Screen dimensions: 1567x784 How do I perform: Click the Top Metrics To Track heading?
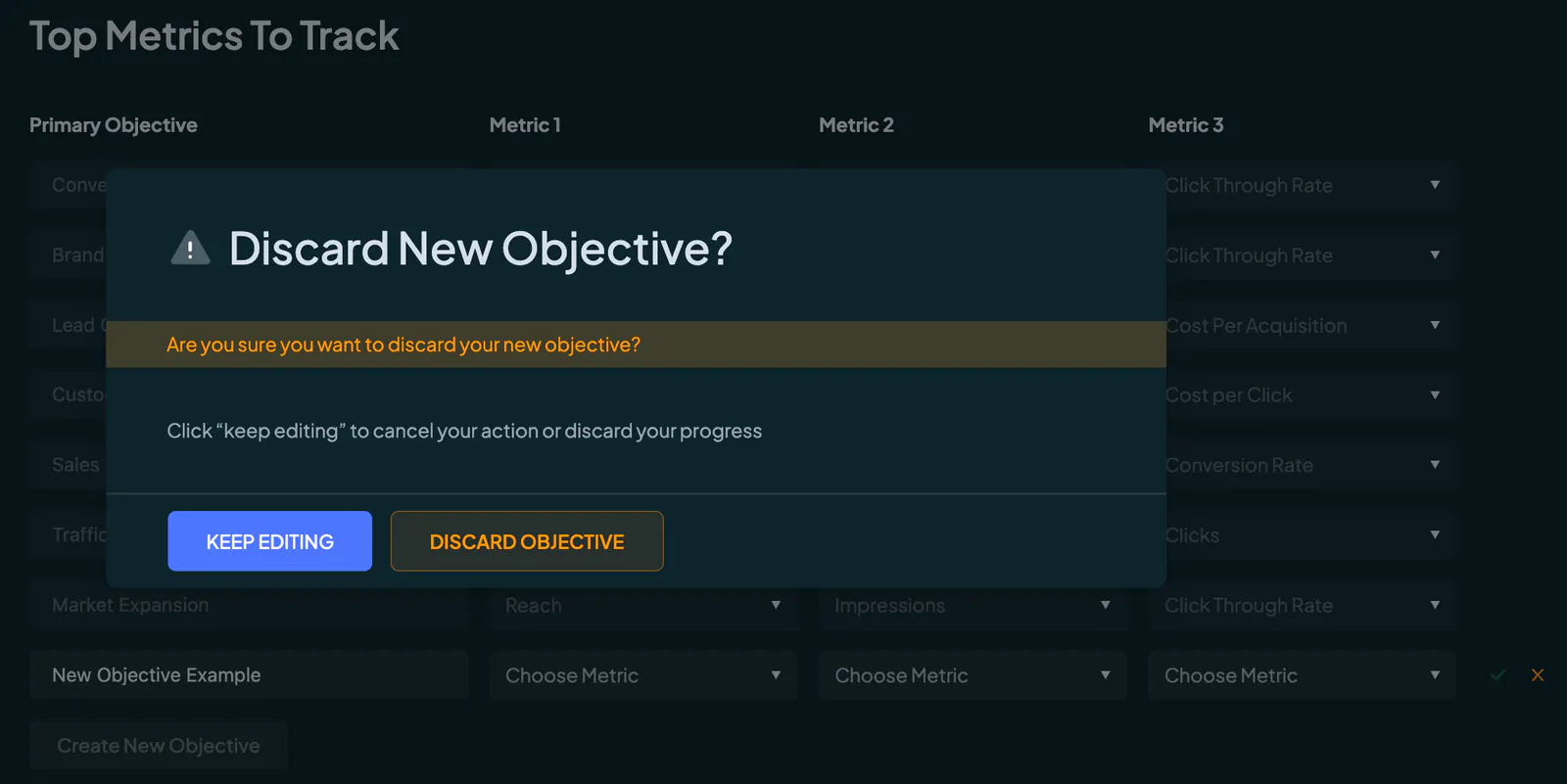click(214, 36)
